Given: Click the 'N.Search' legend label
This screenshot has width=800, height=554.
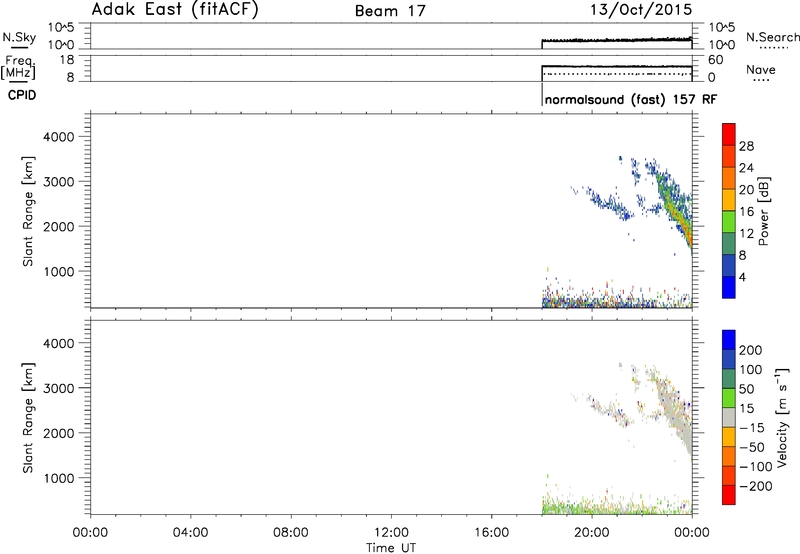Looking at the screenshot, I should 772,37.
